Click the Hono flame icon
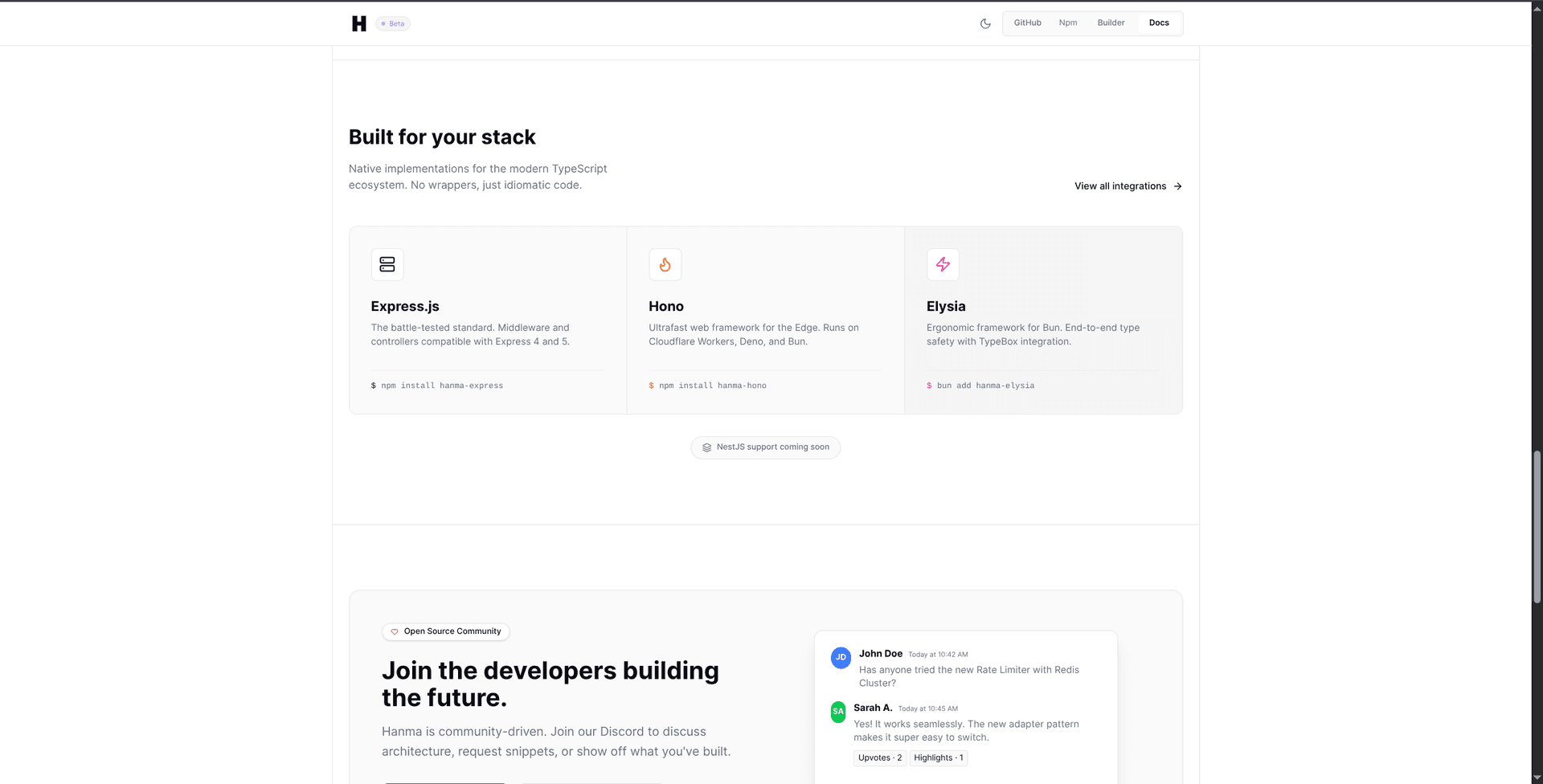The width and height of the screenshot is (1543, 784). point(665,264)
